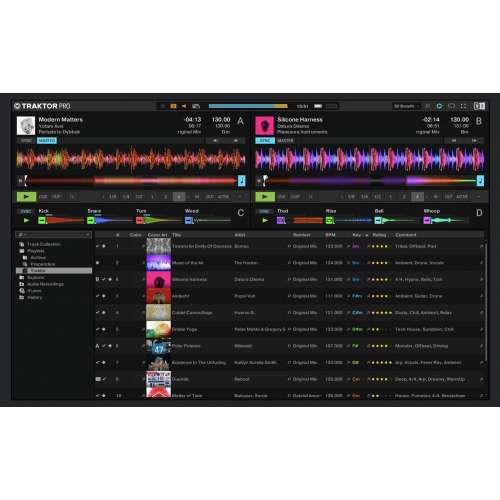Click CUE button on Deck A
Viewport: 500px width, 500px height.
point(43,197)
